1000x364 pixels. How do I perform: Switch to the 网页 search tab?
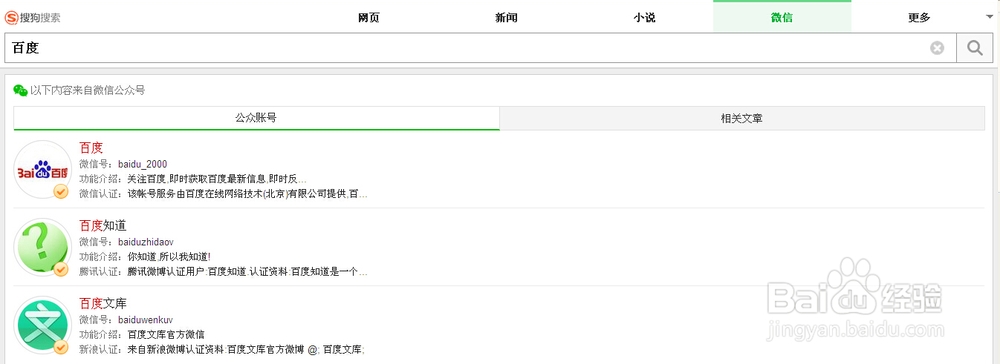click(x=369, y=17)
